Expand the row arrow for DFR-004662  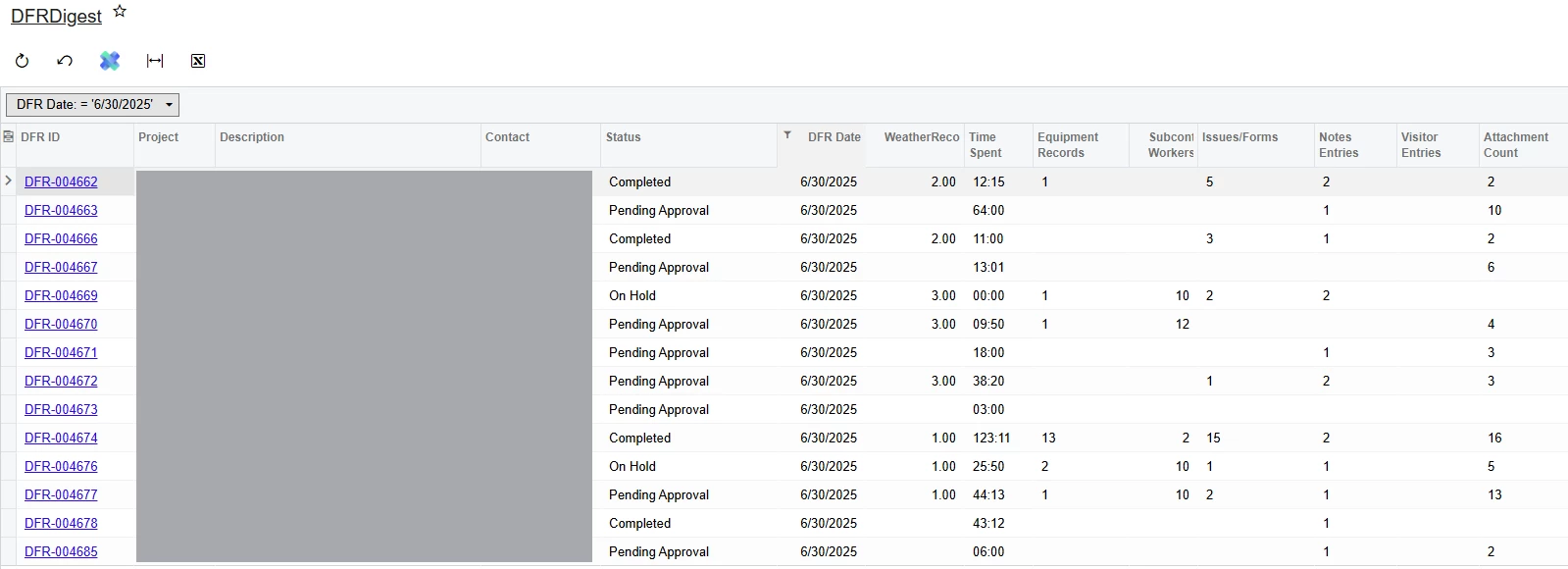9,181
